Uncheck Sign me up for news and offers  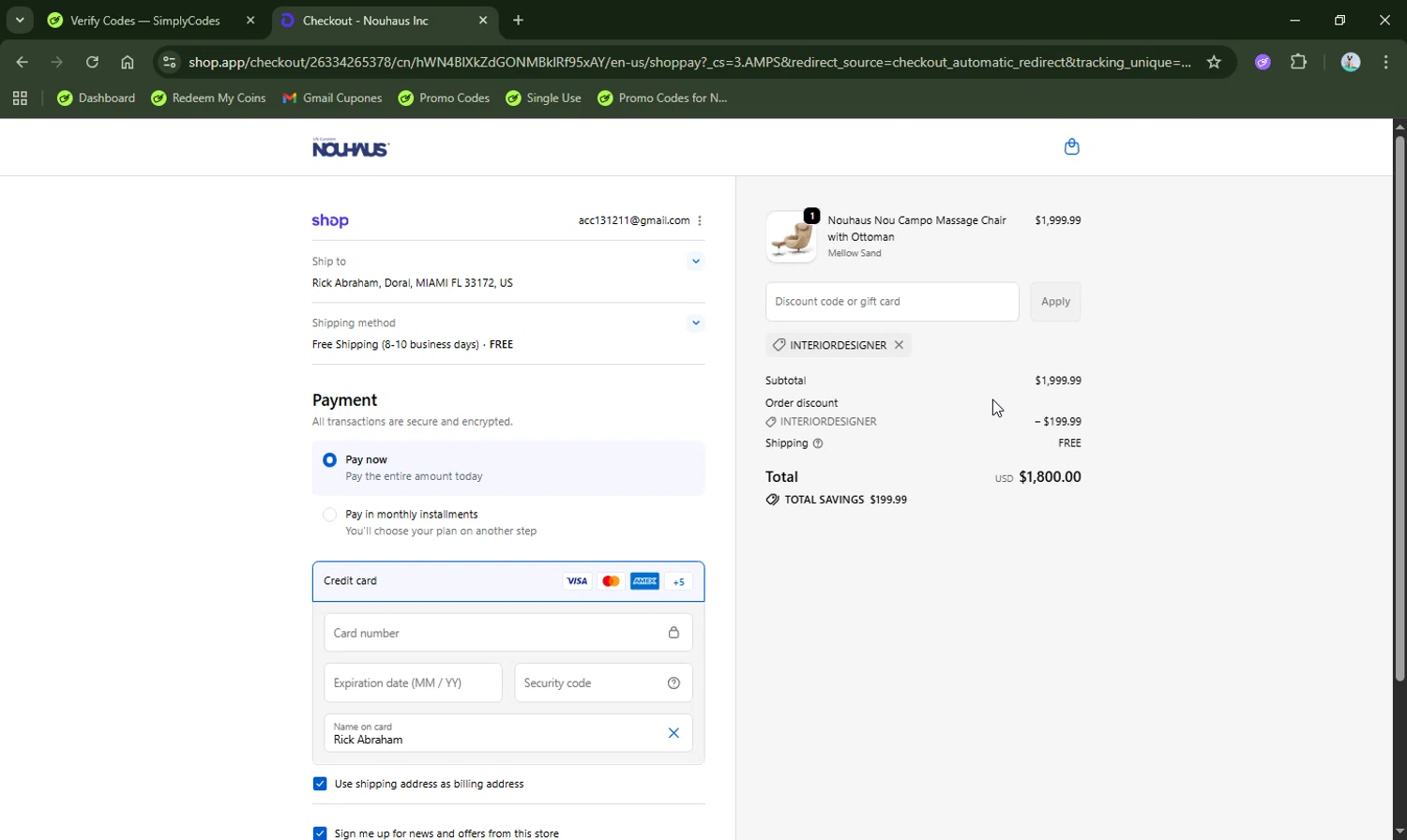click(320, 833)
